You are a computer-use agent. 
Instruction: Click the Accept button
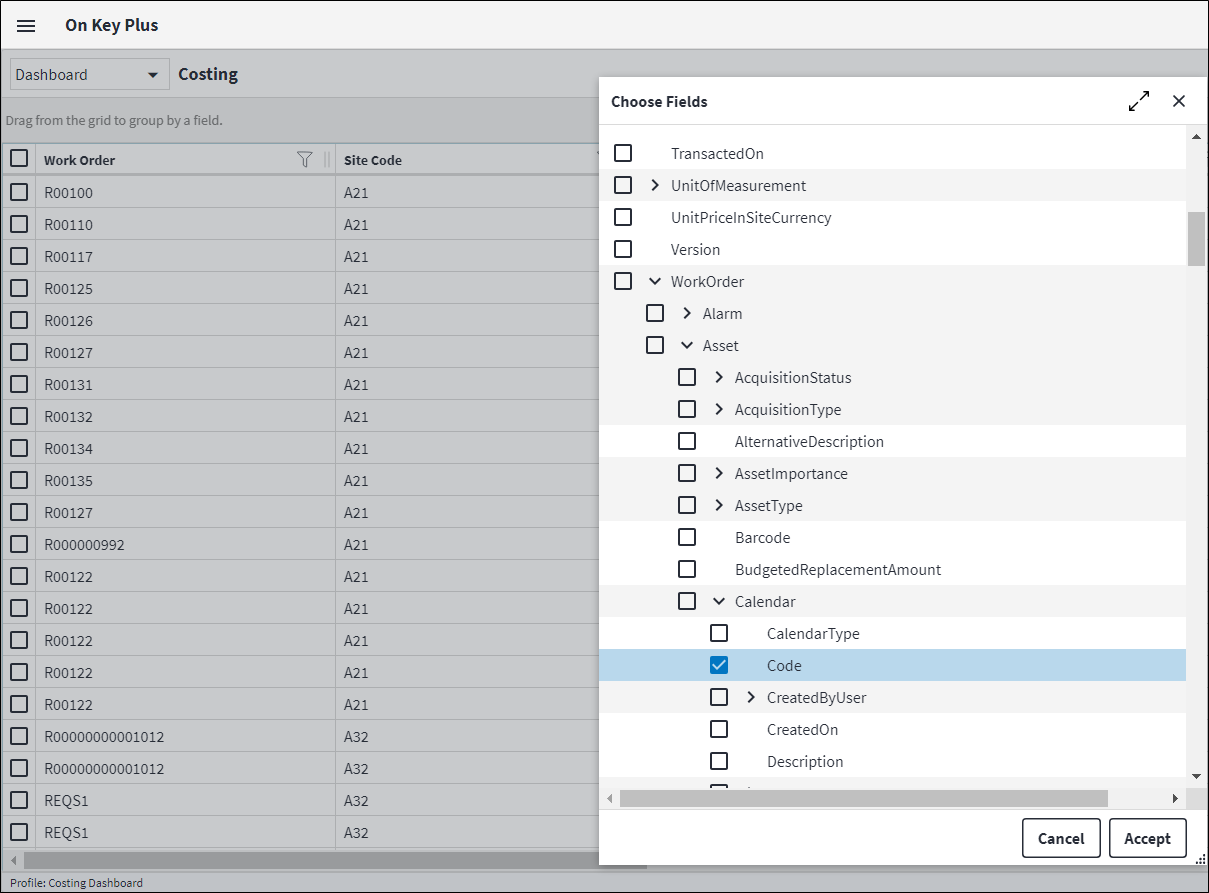(x=1147, y=838)
